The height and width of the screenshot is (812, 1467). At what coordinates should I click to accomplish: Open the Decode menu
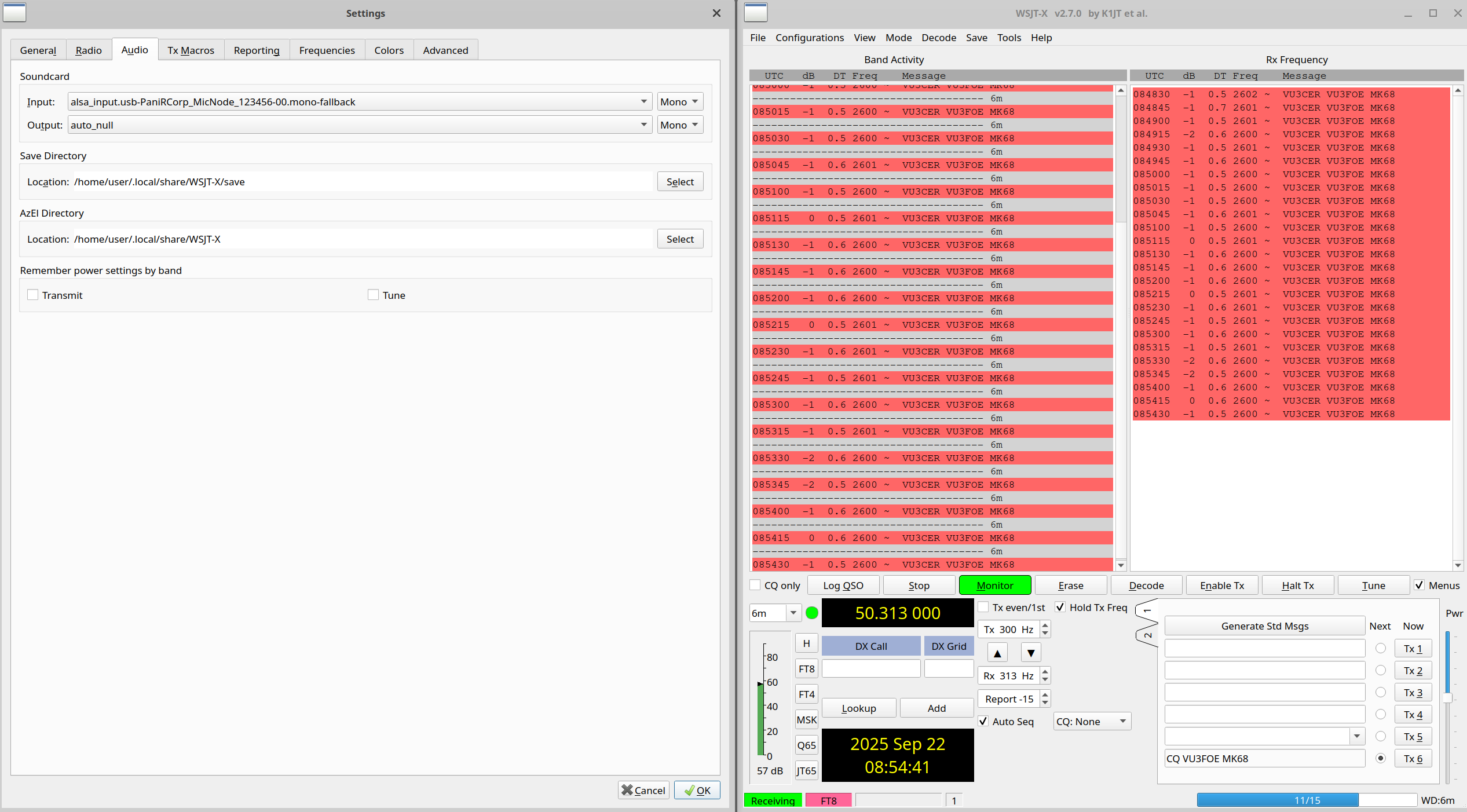(x=938, y=38)
